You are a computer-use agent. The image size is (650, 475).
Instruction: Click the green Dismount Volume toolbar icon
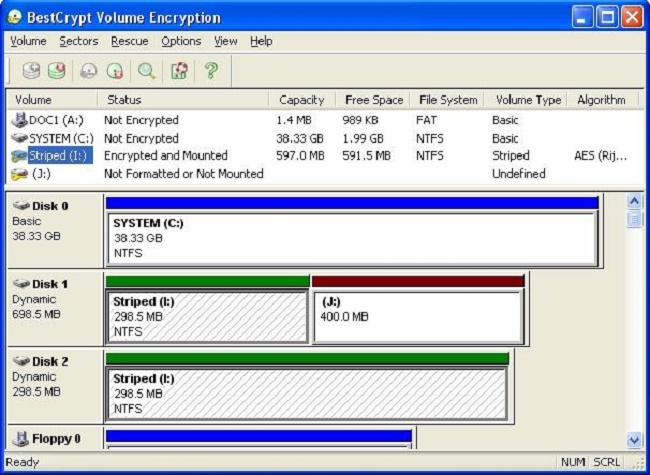115,71
